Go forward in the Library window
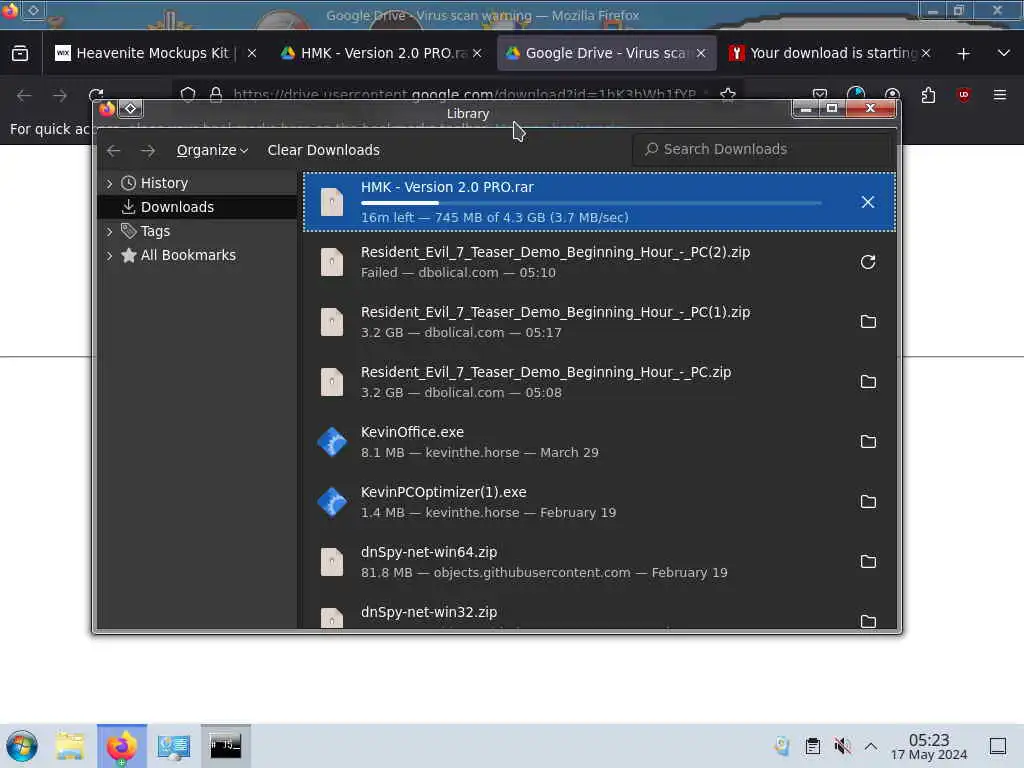The image size is (1024, 768). [148, 150]
